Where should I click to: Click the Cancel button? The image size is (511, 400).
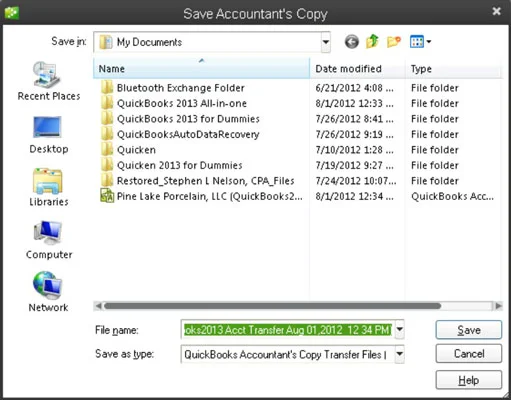click(x=469, y=354)
